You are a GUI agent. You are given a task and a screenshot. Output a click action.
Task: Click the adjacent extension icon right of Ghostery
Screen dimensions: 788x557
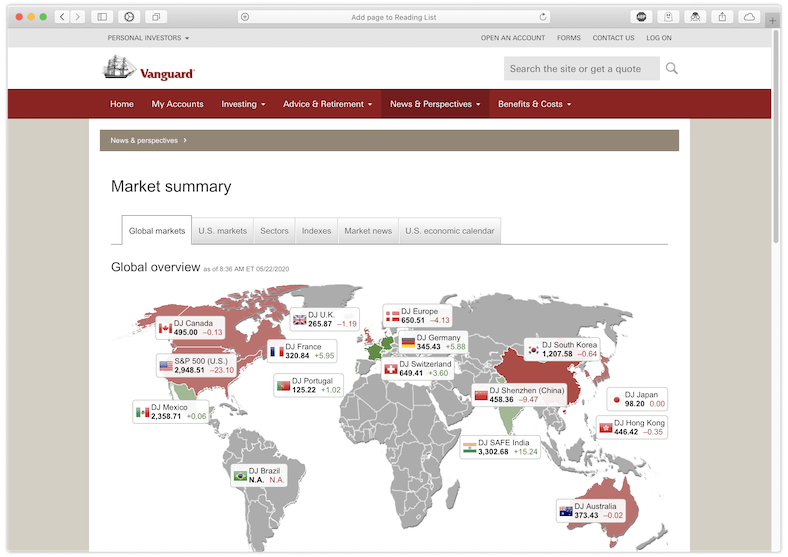point(695,17)
